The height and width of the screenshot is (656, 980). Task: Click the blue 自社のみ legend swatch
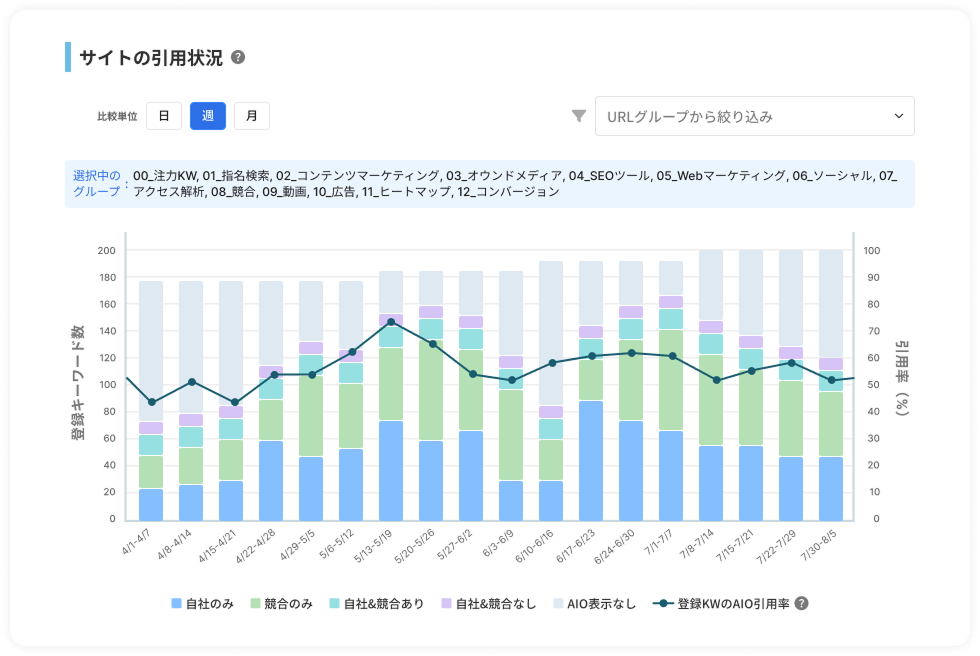pos(177,603)
